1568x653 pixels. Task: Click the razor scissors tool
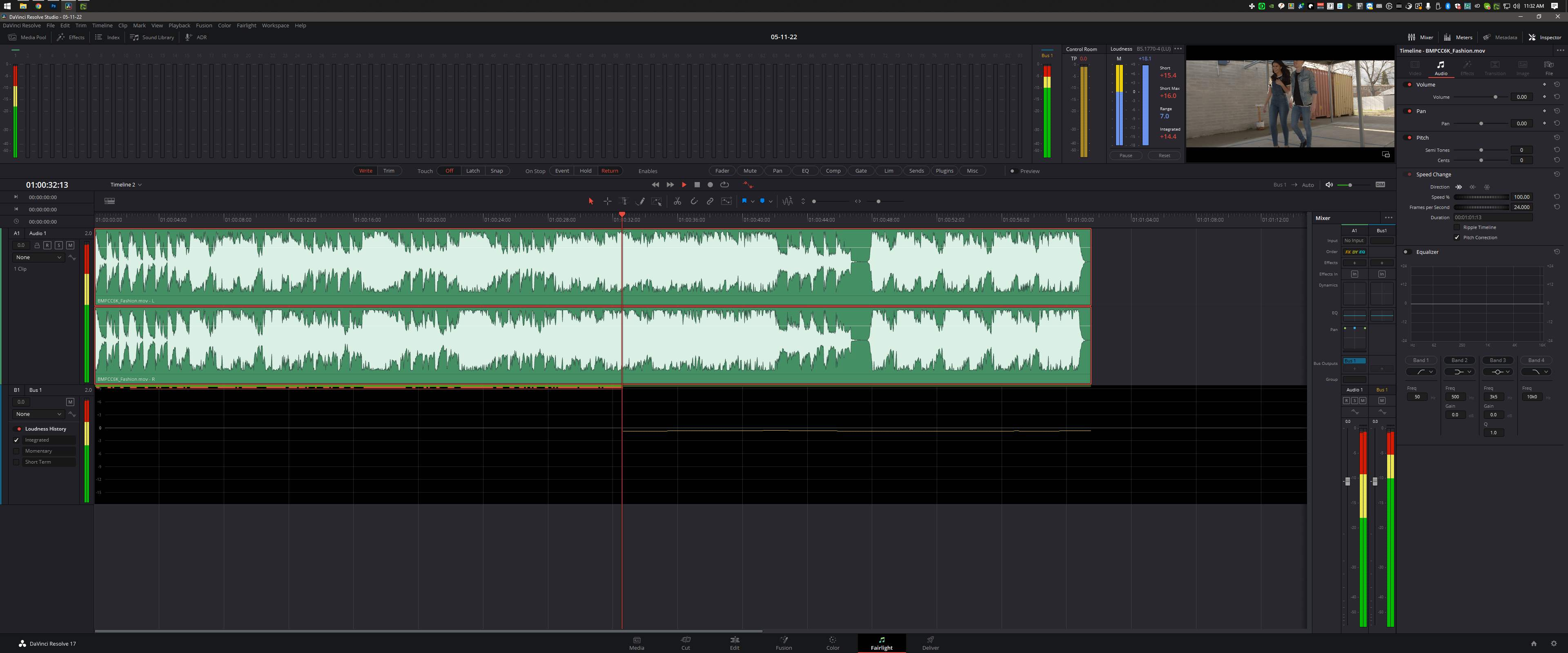[x=677, y=201]
